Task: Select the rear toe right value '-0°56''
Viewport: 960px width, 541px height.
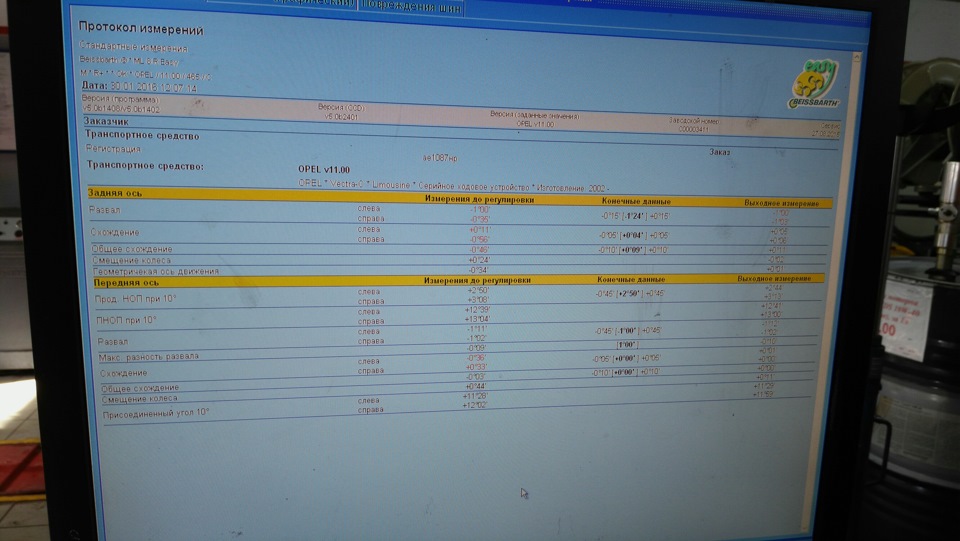Action: (479, 239)
